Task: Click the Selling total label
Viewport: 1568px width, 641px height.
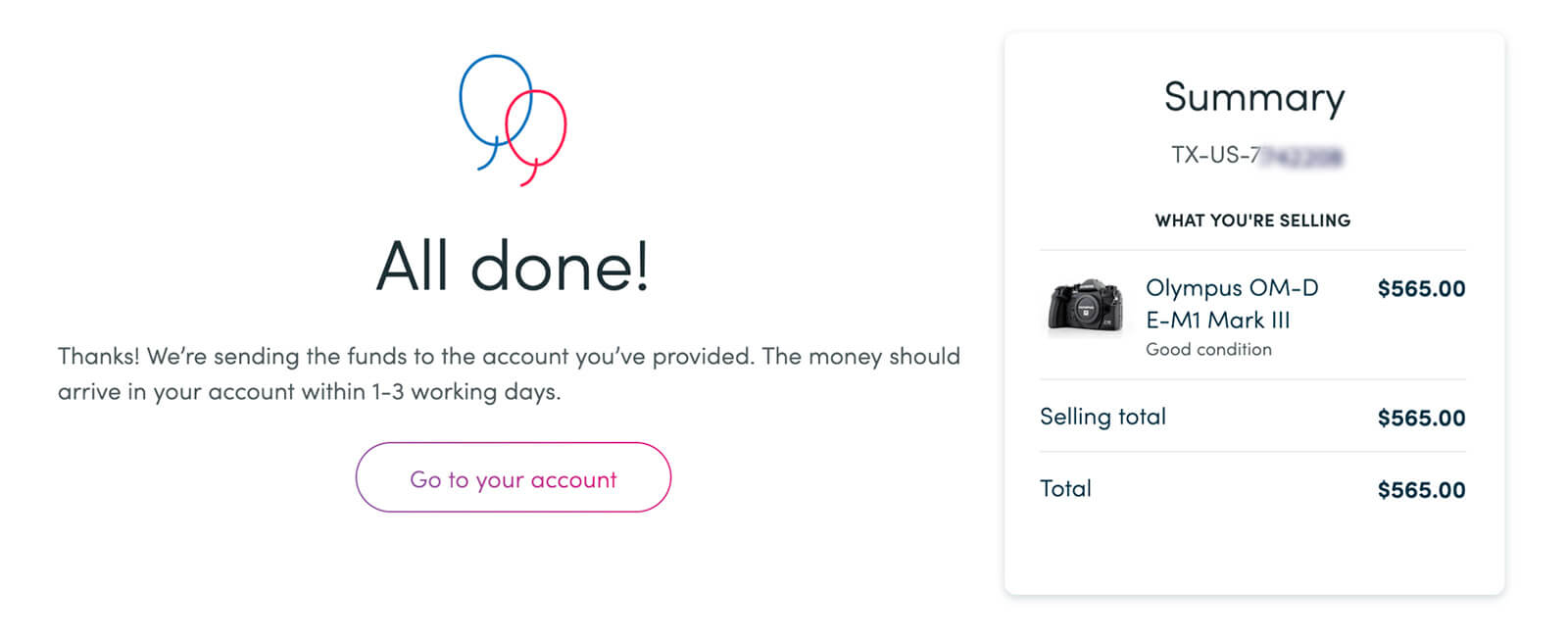Action: pyautogui.click(x=1102, y=417)
